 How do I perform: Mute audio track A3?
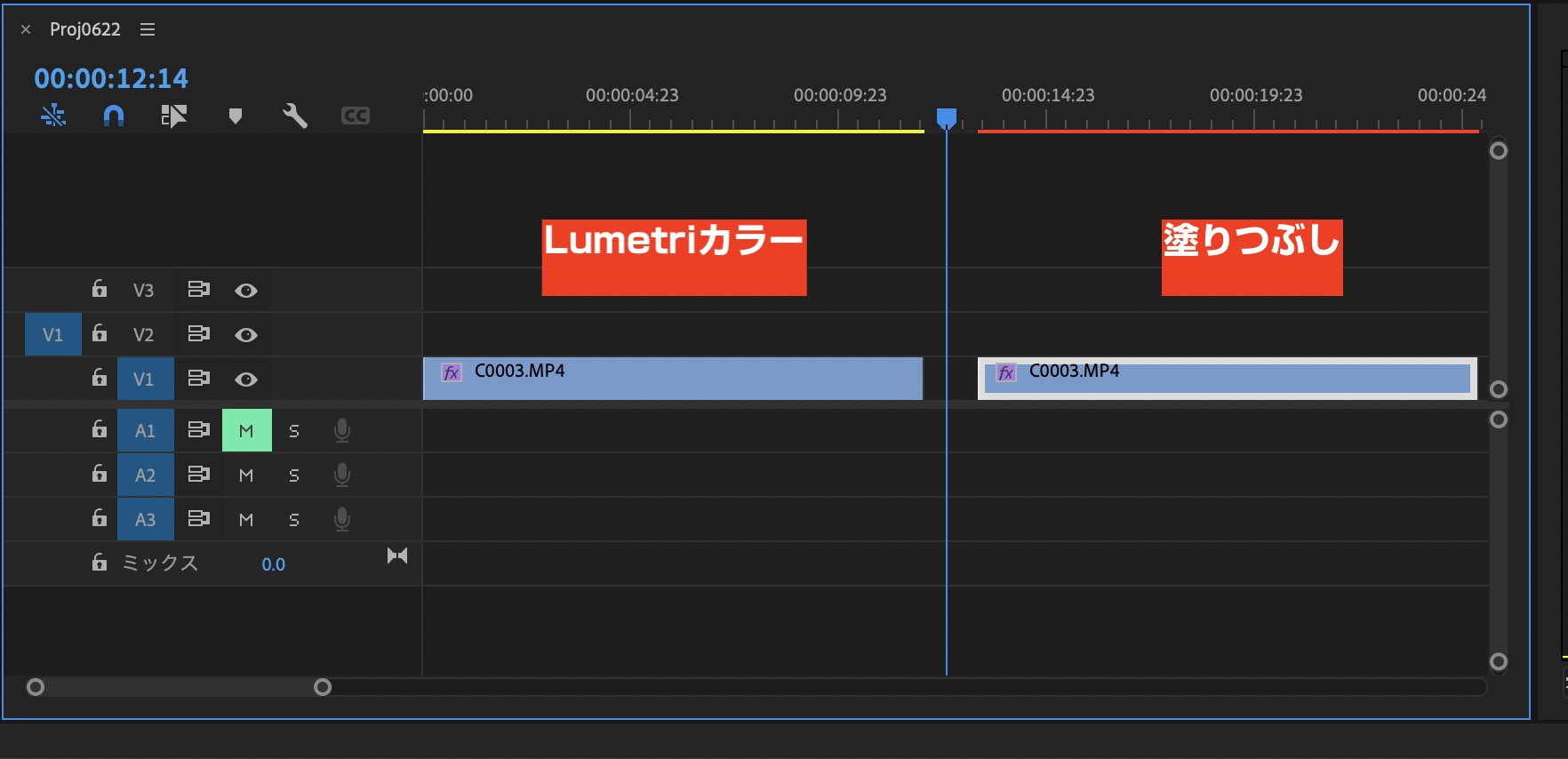[246, 520]
